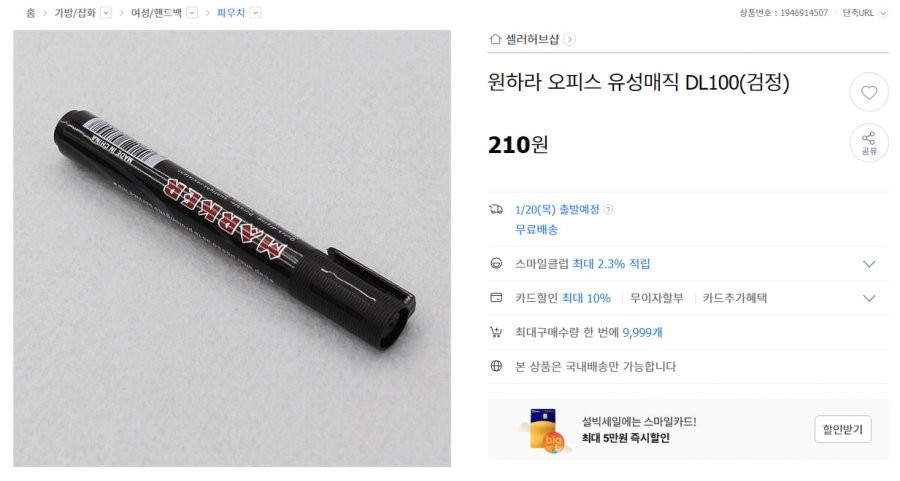This screenshot has width=900, height=481.
Task: Go to 홈 in the breadcrumb
Action: click(30, 13)
